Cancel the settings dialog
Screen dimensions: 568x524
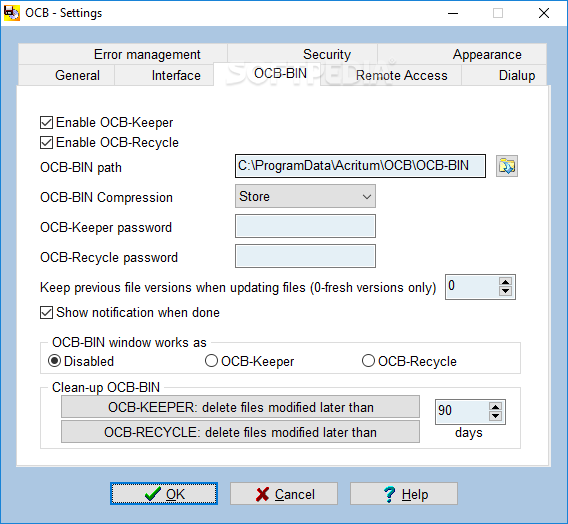click(x=284, y=494)
